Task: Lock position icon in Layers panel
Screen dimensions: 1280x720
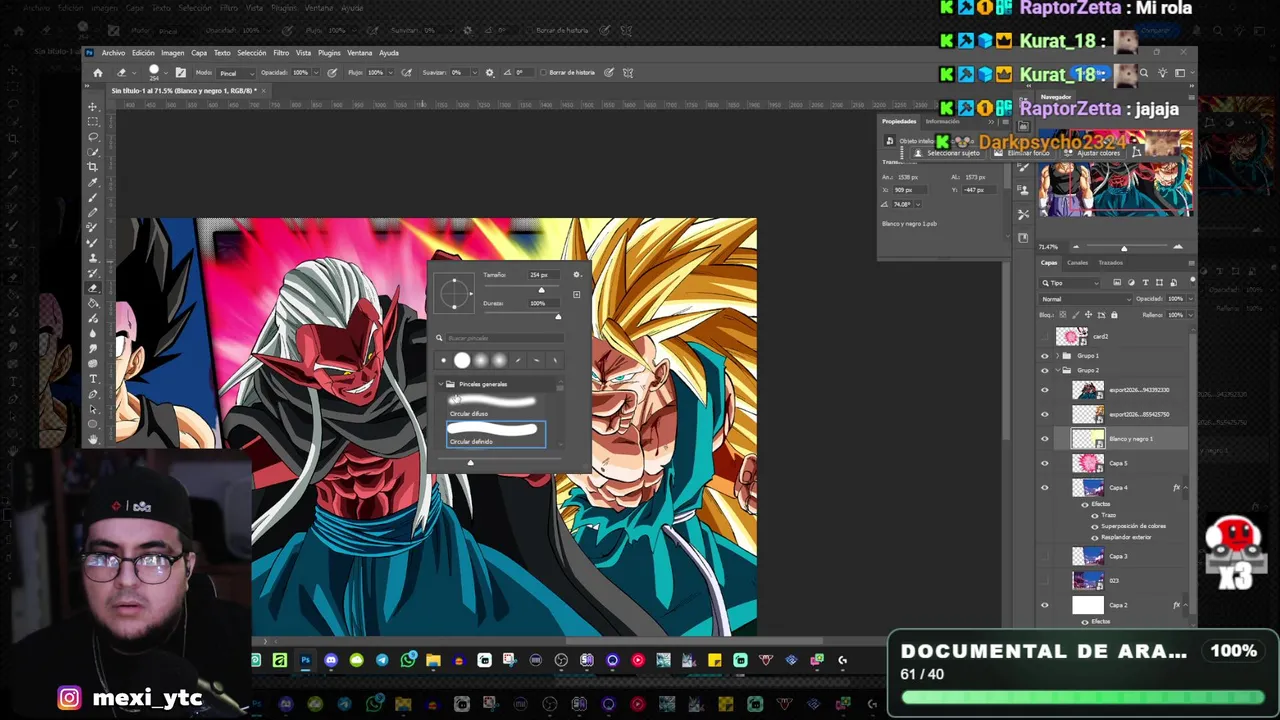Action: (1089, 315)
